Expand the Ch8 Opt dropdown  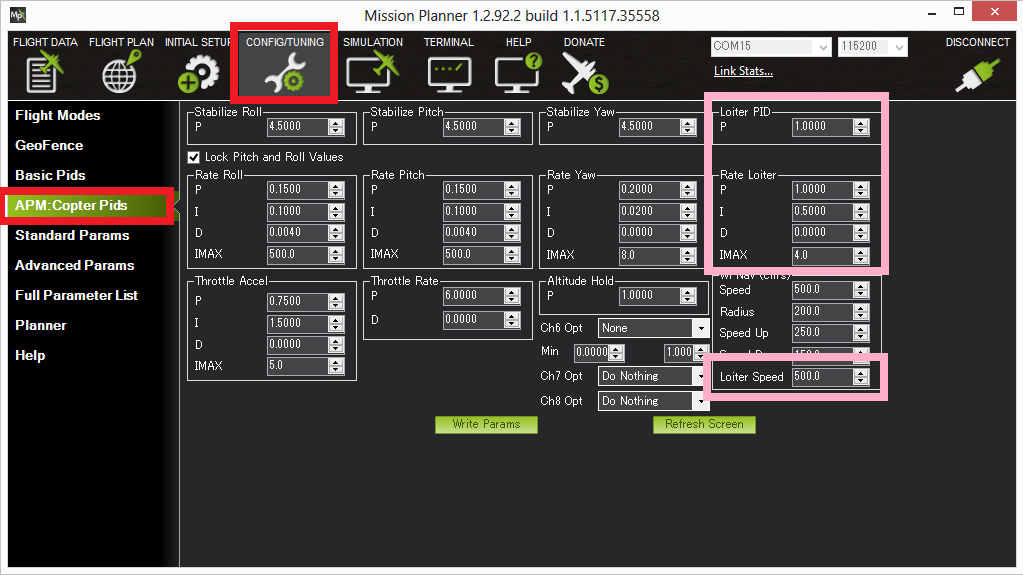coord(700,401)
